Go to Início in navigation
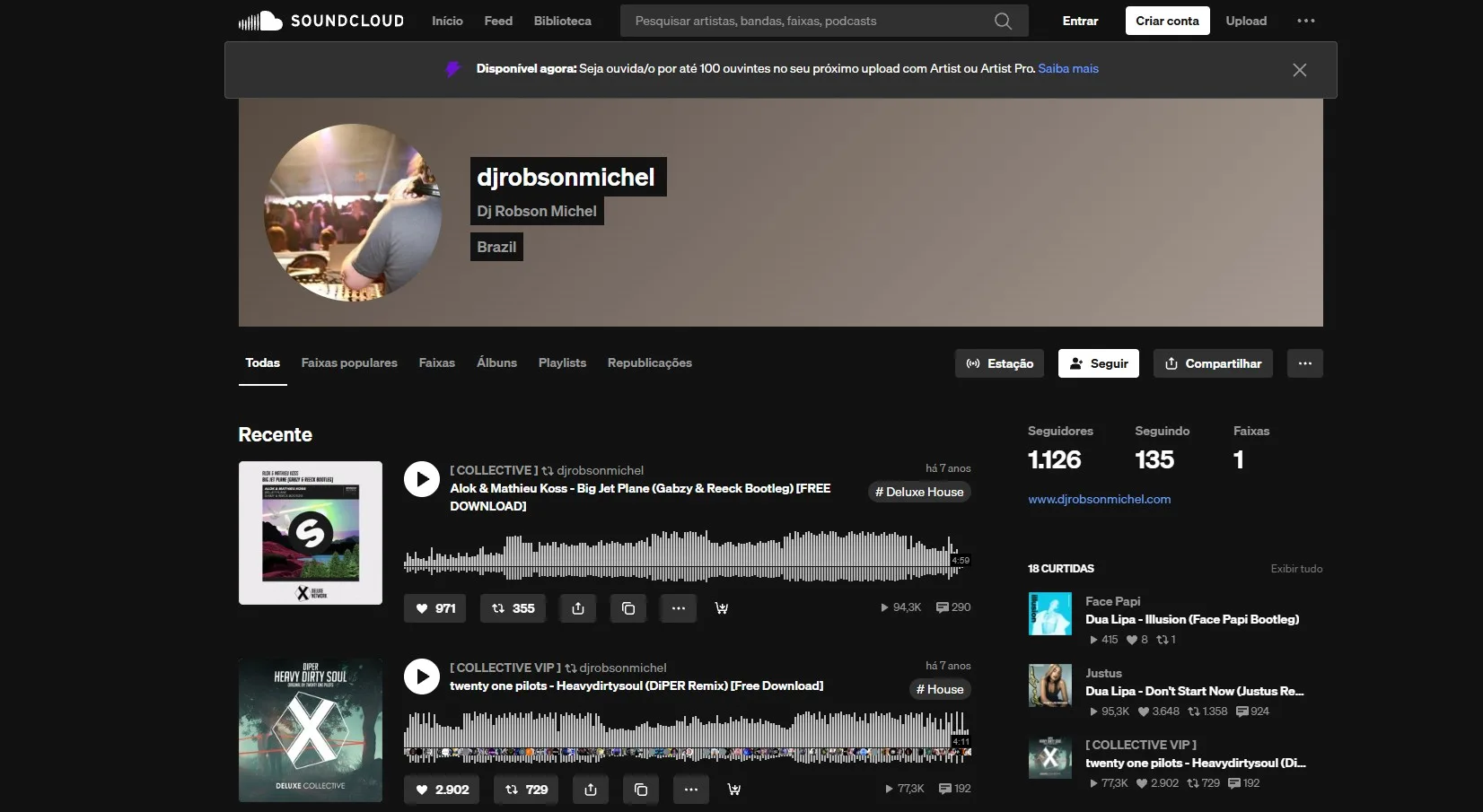The width and height of the screenshot is (1483, 812). [447, 21]
